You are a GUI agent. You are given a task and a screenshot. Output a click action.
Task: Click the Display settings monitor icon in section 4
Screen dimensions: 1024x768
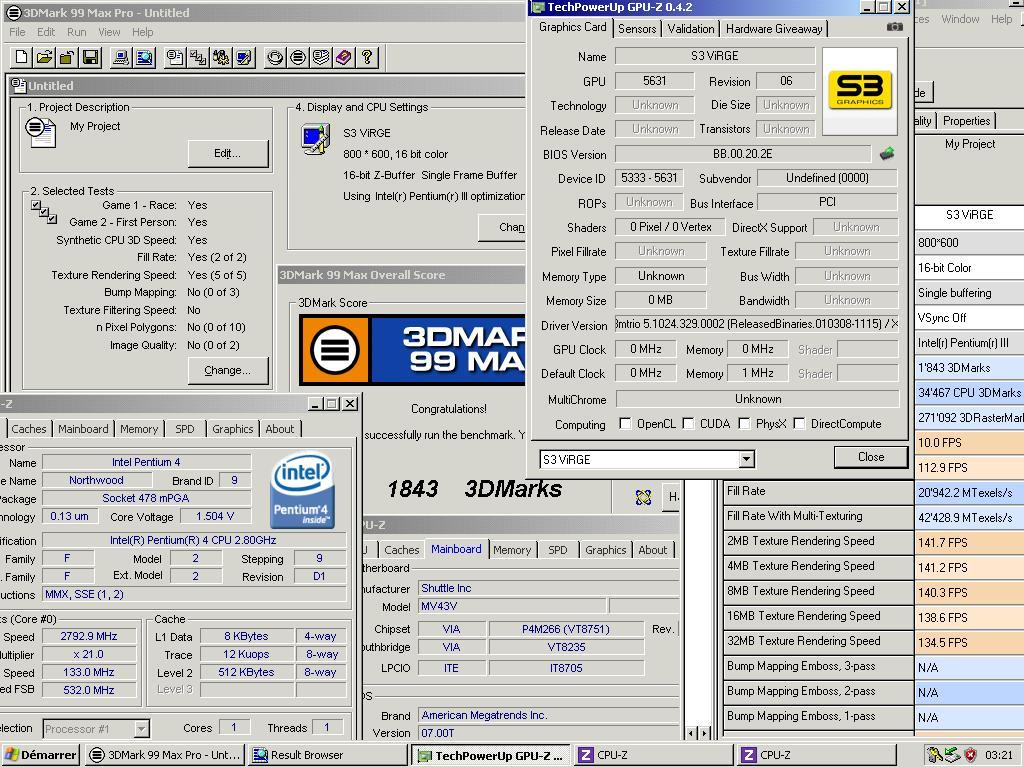pyautogui.click(x=315, y=139)
